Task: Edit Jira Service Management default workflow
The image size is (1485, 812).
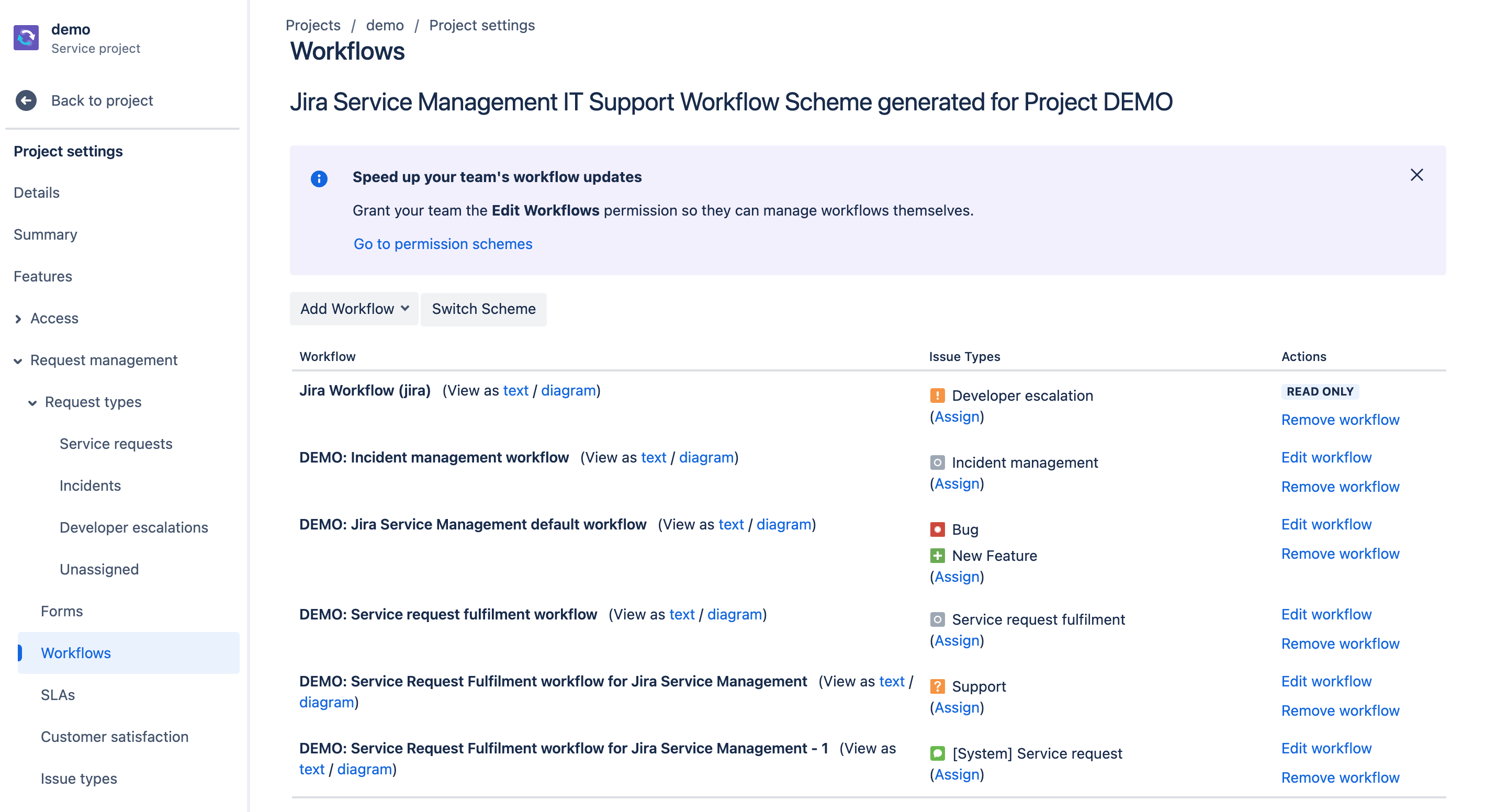Action: pyautogui.click(x=1326, y=524)
